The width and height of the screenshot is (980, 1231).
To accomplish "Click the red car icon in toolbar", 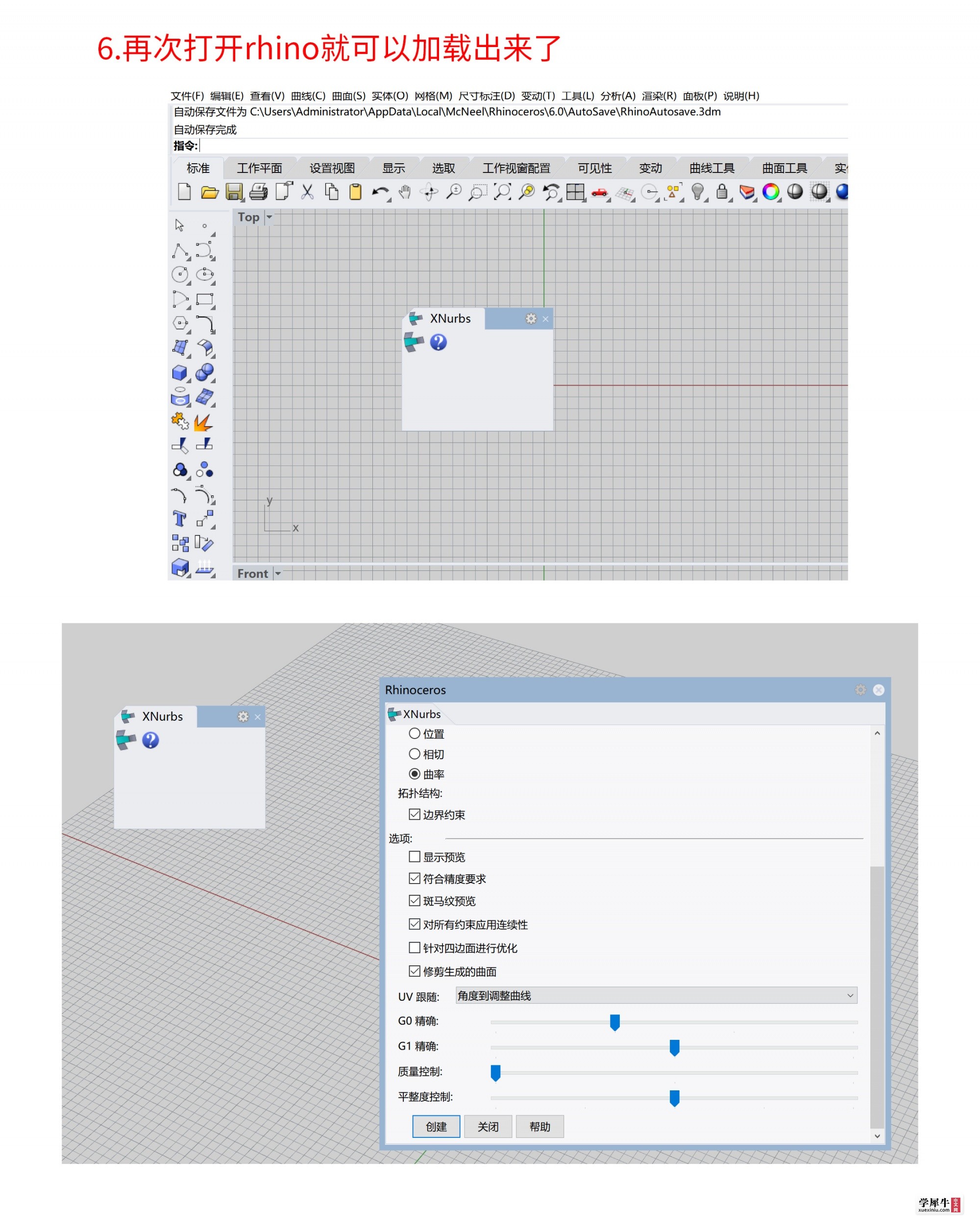I will click(599, 193).
